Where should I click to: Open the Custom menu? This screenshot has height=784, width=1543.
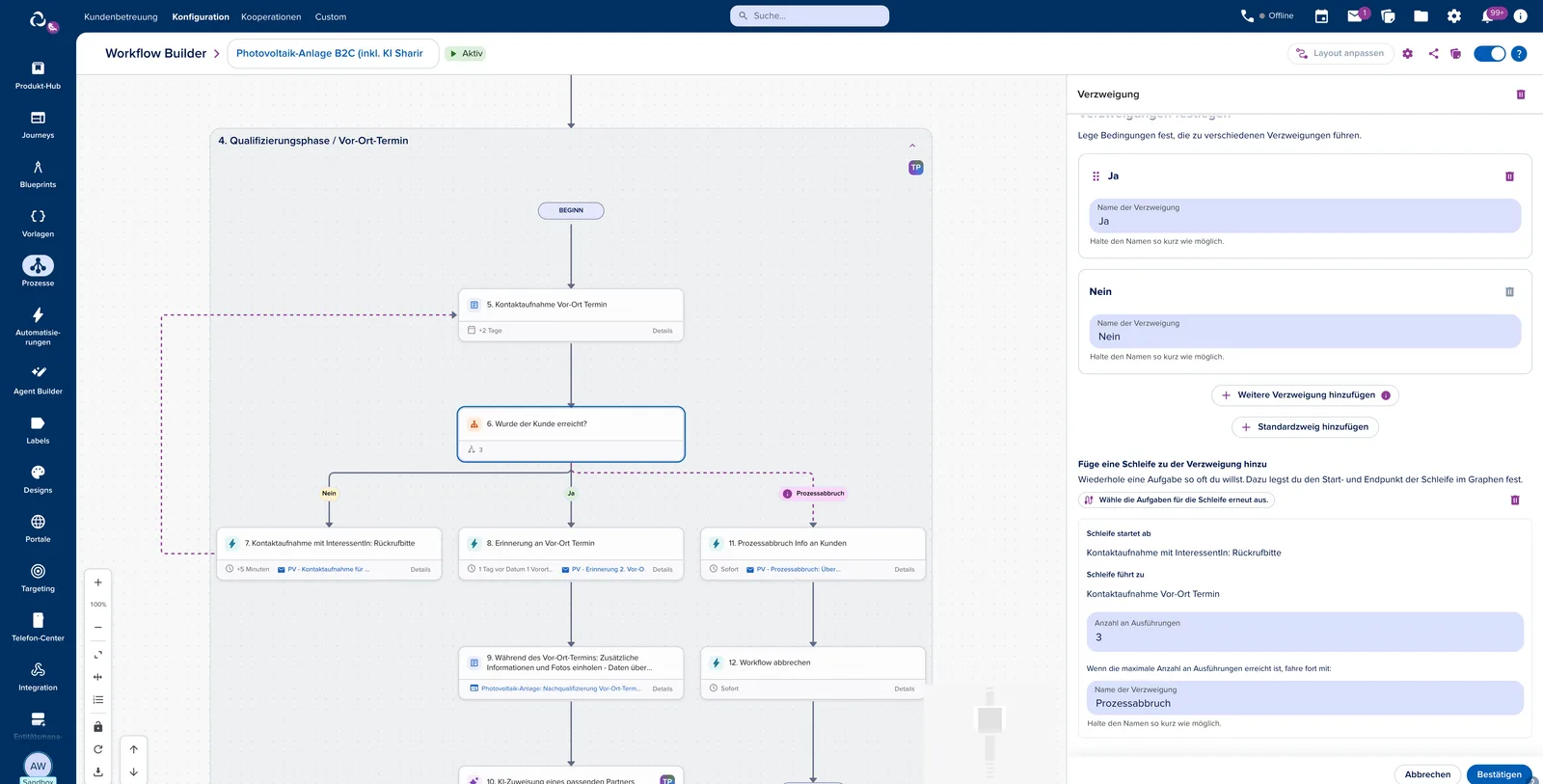[x=331, y=16]
